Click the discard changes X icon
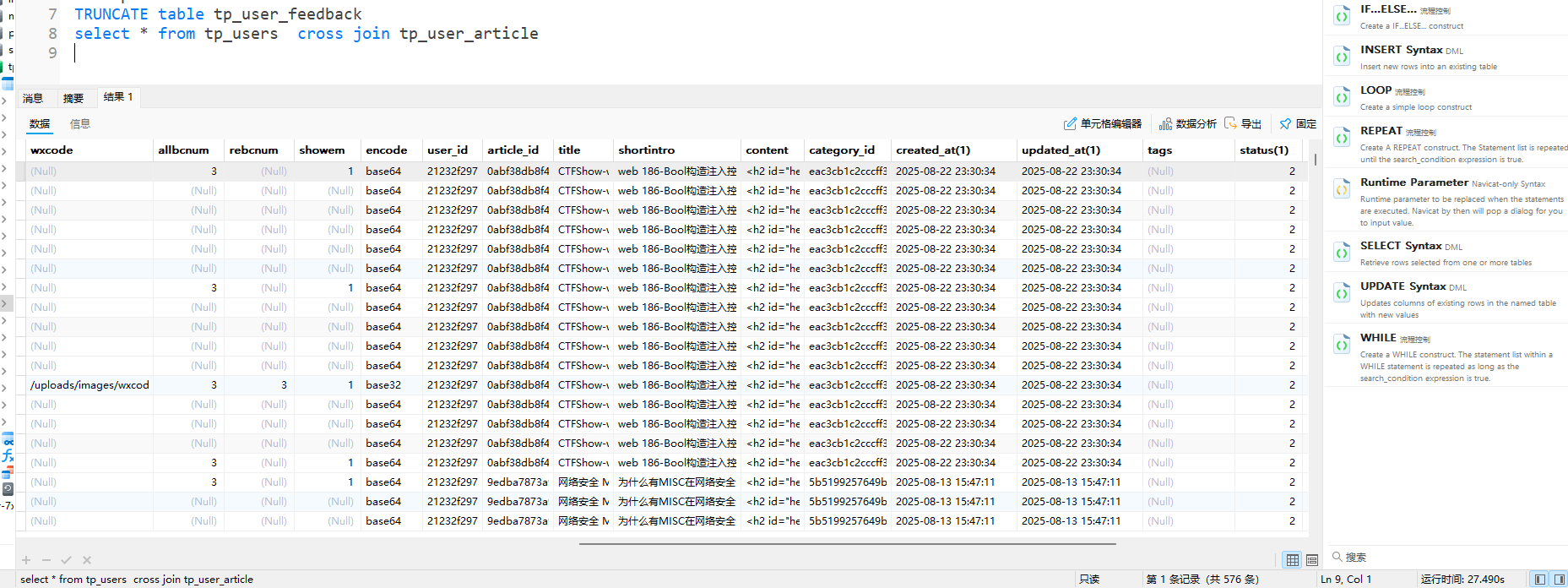 click(x=87, y=560)
